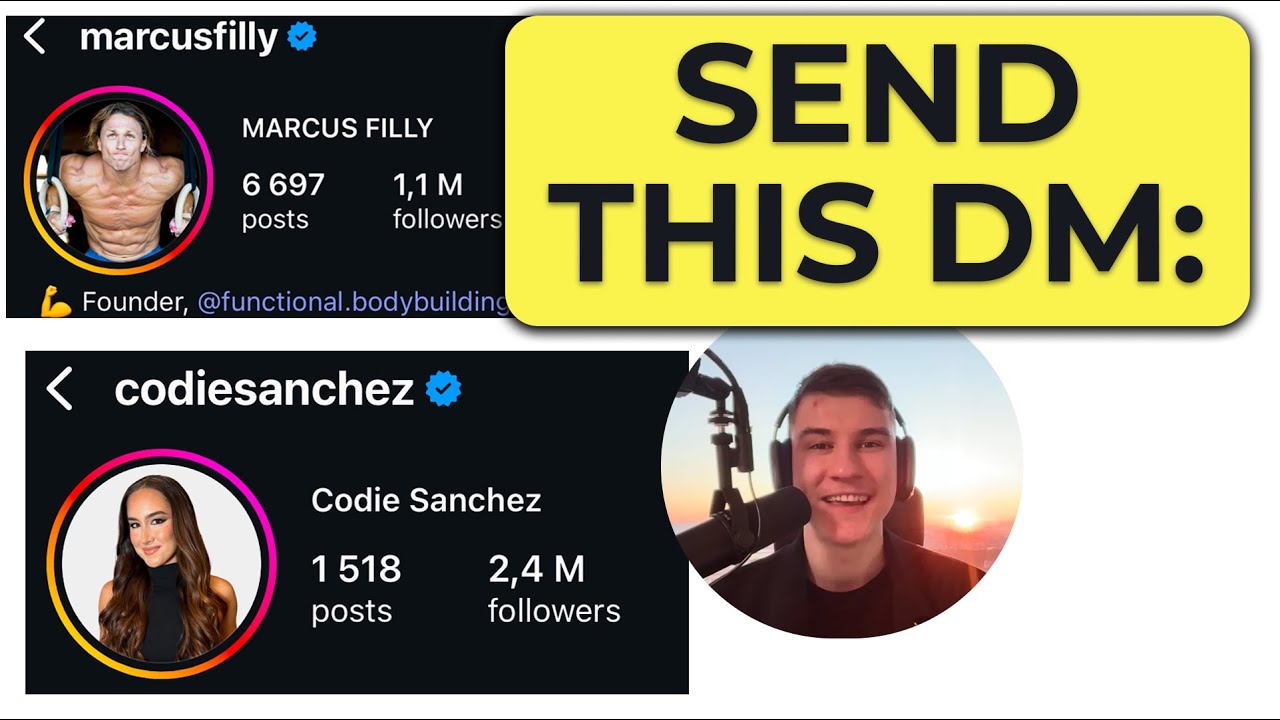Go back using arrow beside codiesanchez
This screenshot has height=720, width=1280.
(x=61, y=389)
